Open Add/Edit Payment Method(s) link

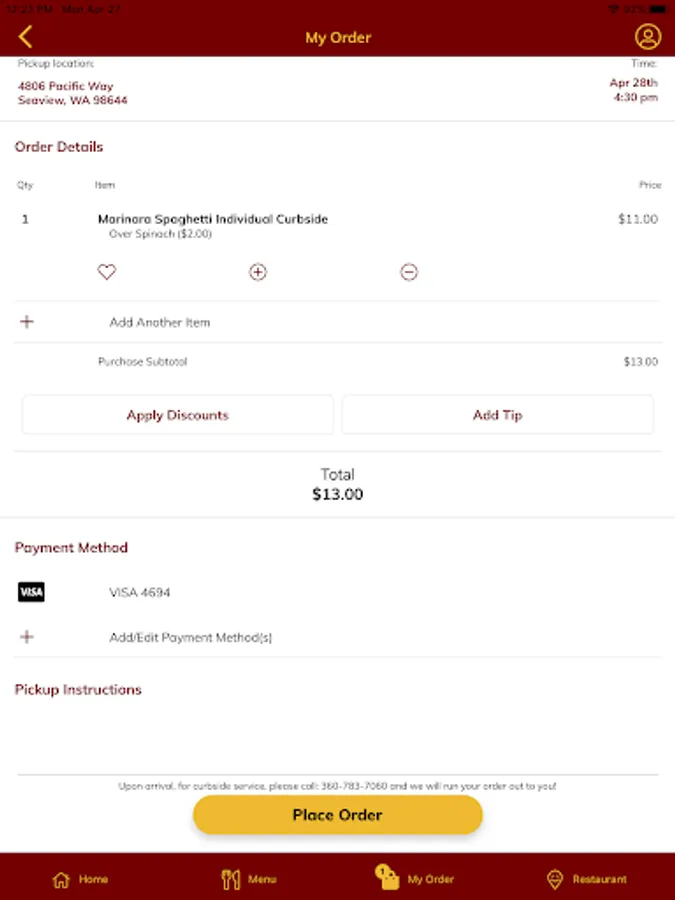click(x=190, y=637)
